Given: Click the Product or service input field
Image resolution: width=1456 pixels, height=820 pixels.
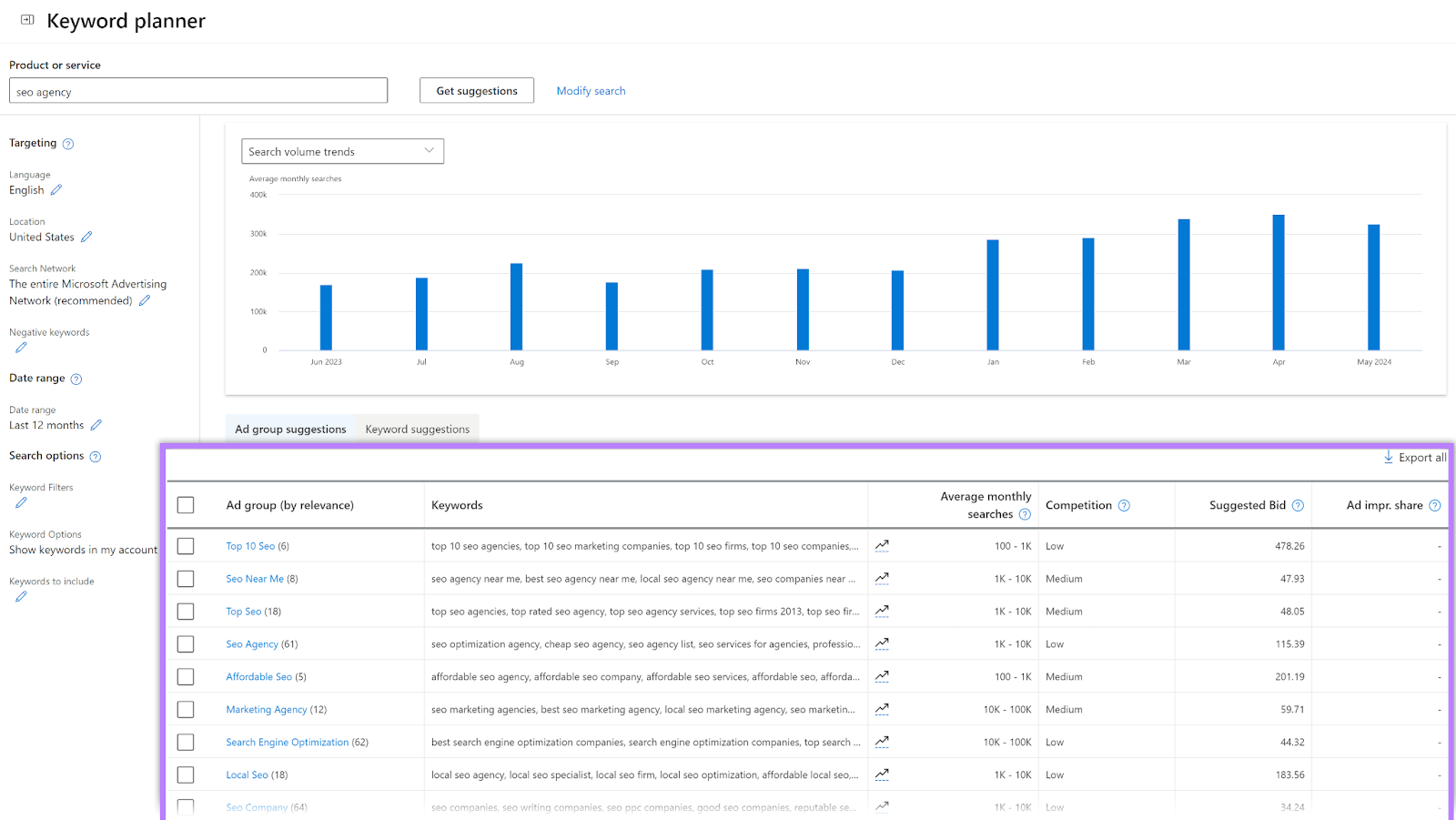Looking at the screenshot, I should point(198,91).
